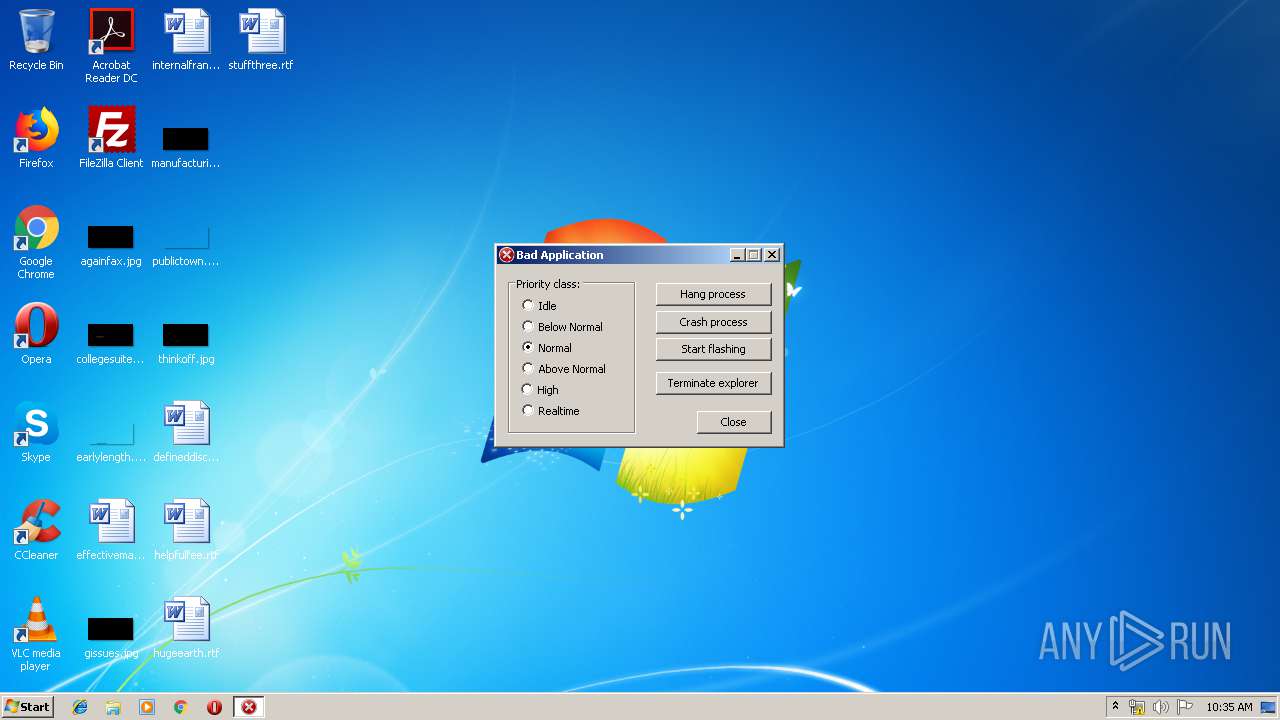This screenshot has width=1280, height=720.
Task: Open Internet Explorer from taskbar
Action: pos(80,707)
